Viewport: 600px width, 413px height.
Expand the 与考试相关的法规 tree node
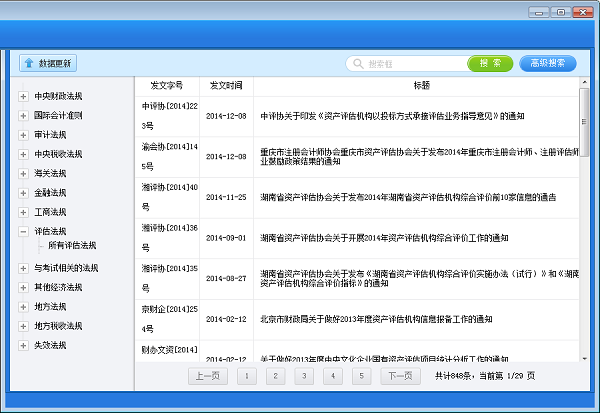[x=23, y=268]
